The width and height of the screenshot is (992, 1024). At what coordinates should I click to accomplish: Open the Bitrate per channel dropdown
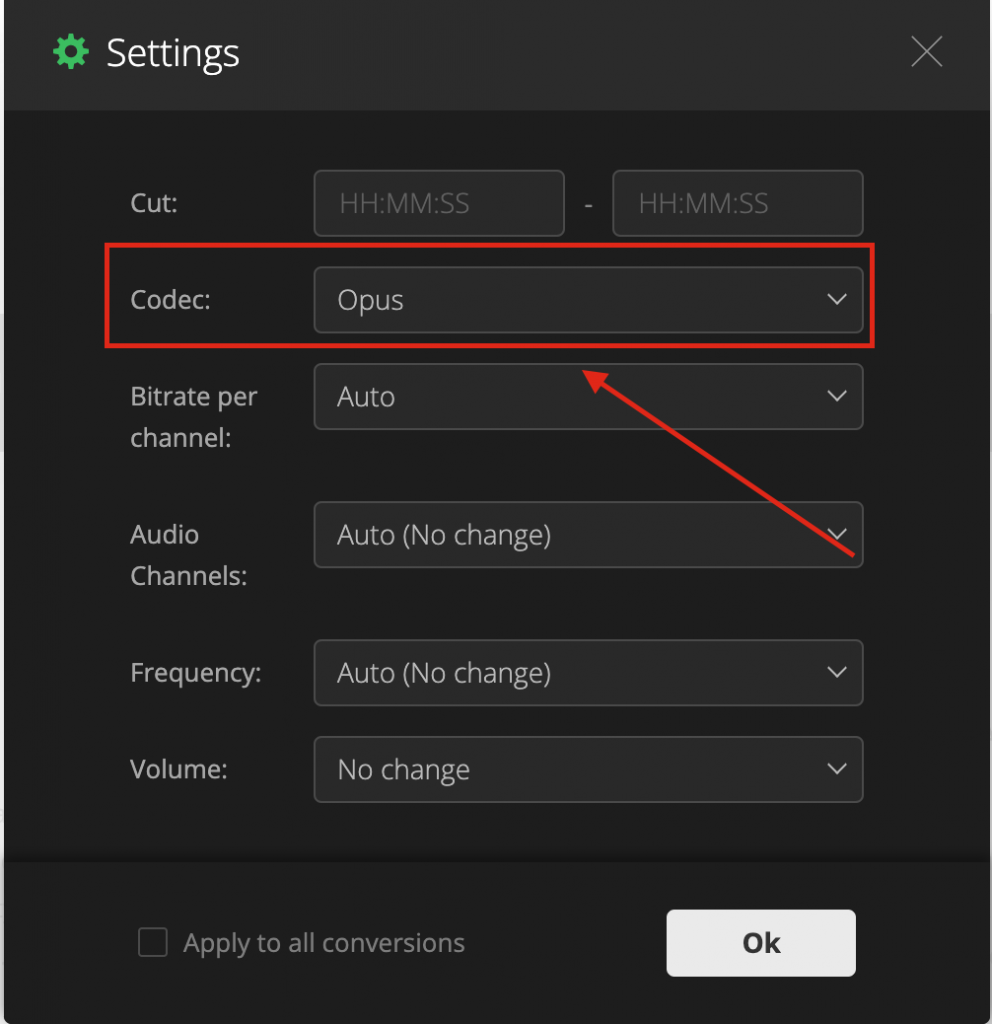point(588,396)
